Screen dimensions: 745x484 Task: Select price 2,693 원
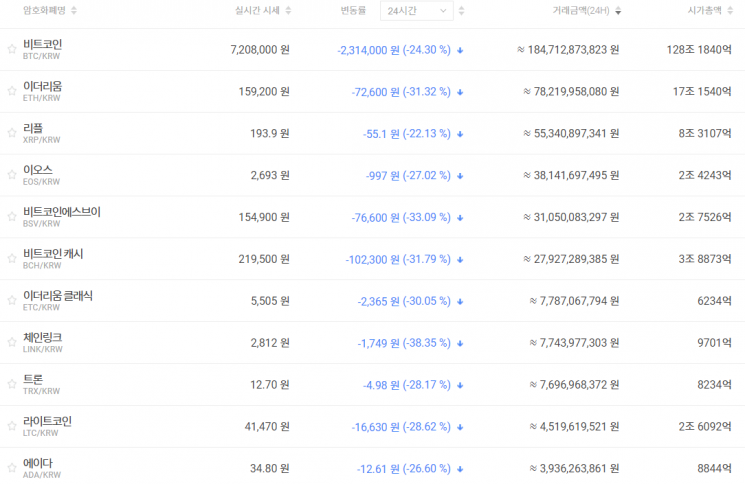coord(270,175)
